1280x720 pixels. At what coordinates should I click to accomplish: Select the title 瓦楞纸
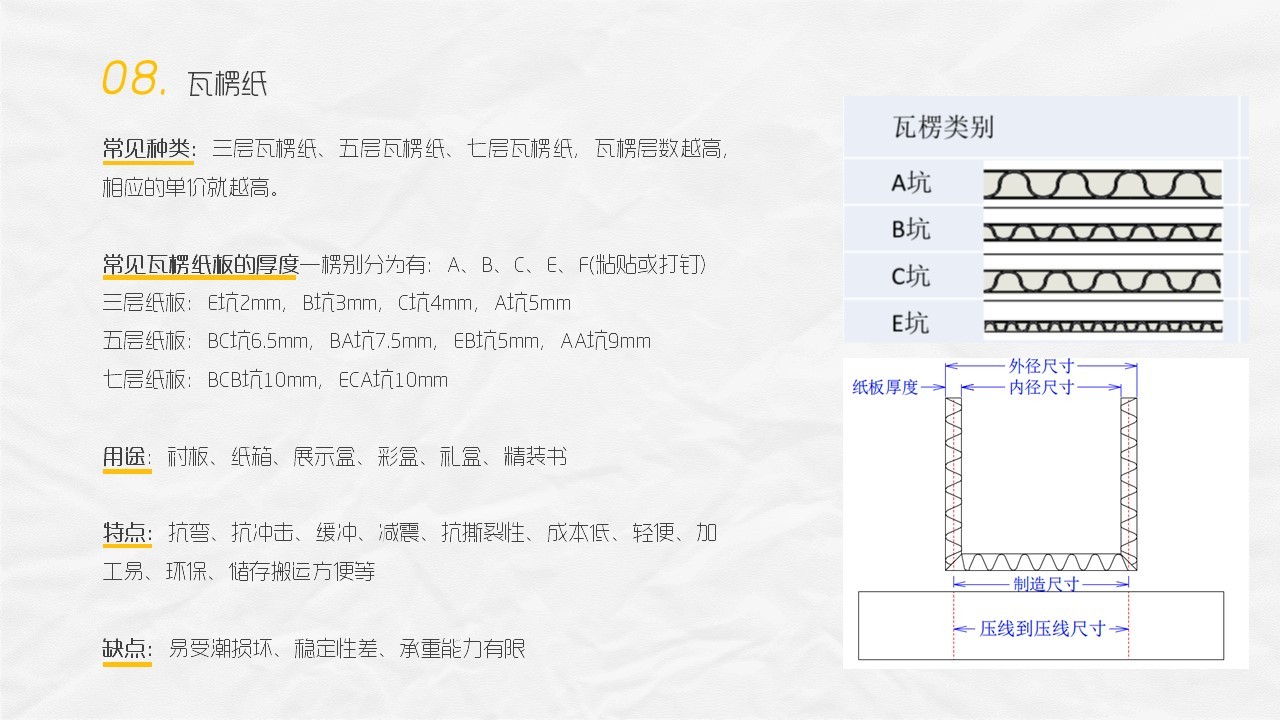pos(228,84)
